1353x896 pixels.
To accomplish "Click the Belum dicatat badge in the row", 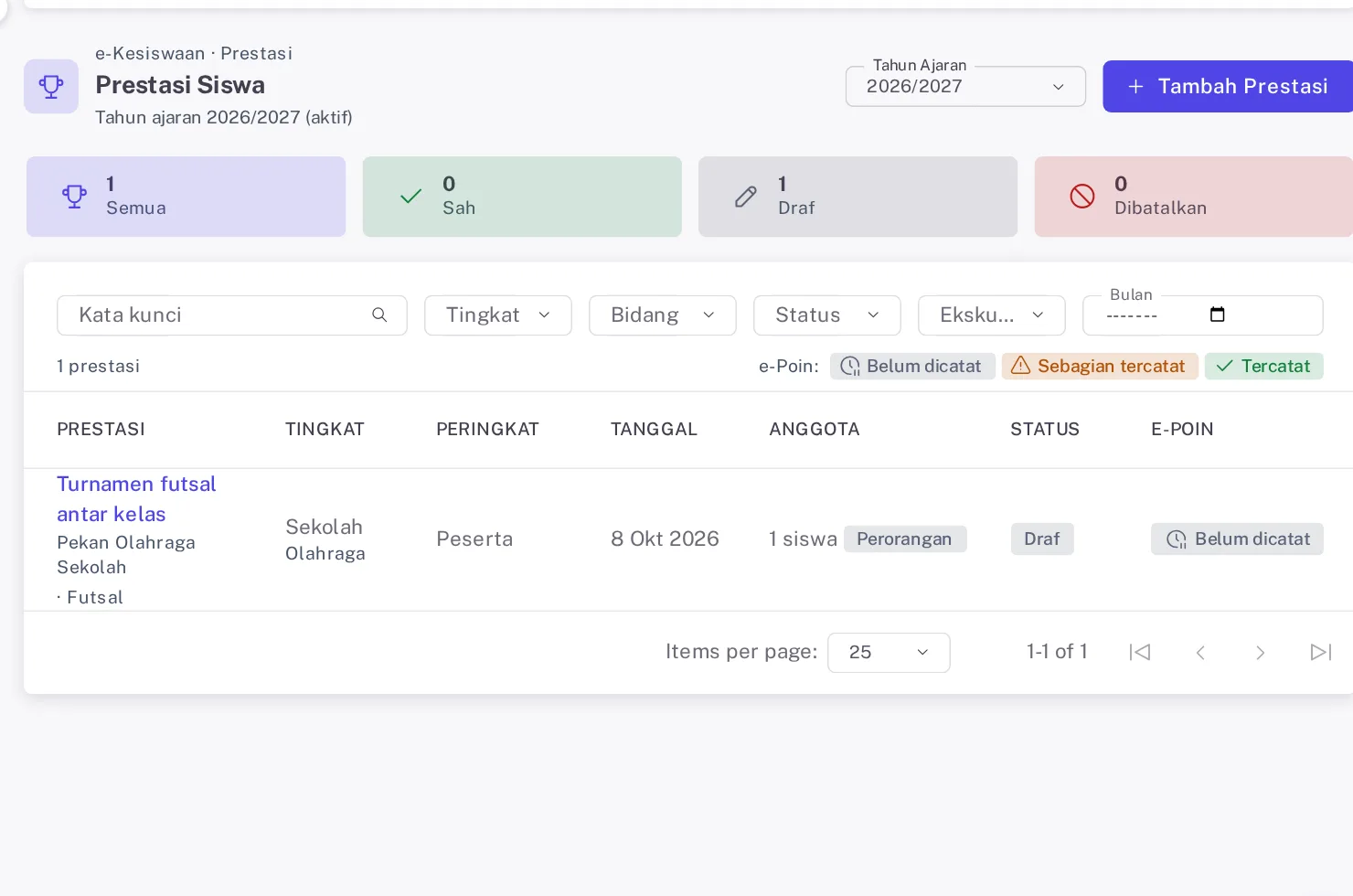I will click(x=1237, y=539).
